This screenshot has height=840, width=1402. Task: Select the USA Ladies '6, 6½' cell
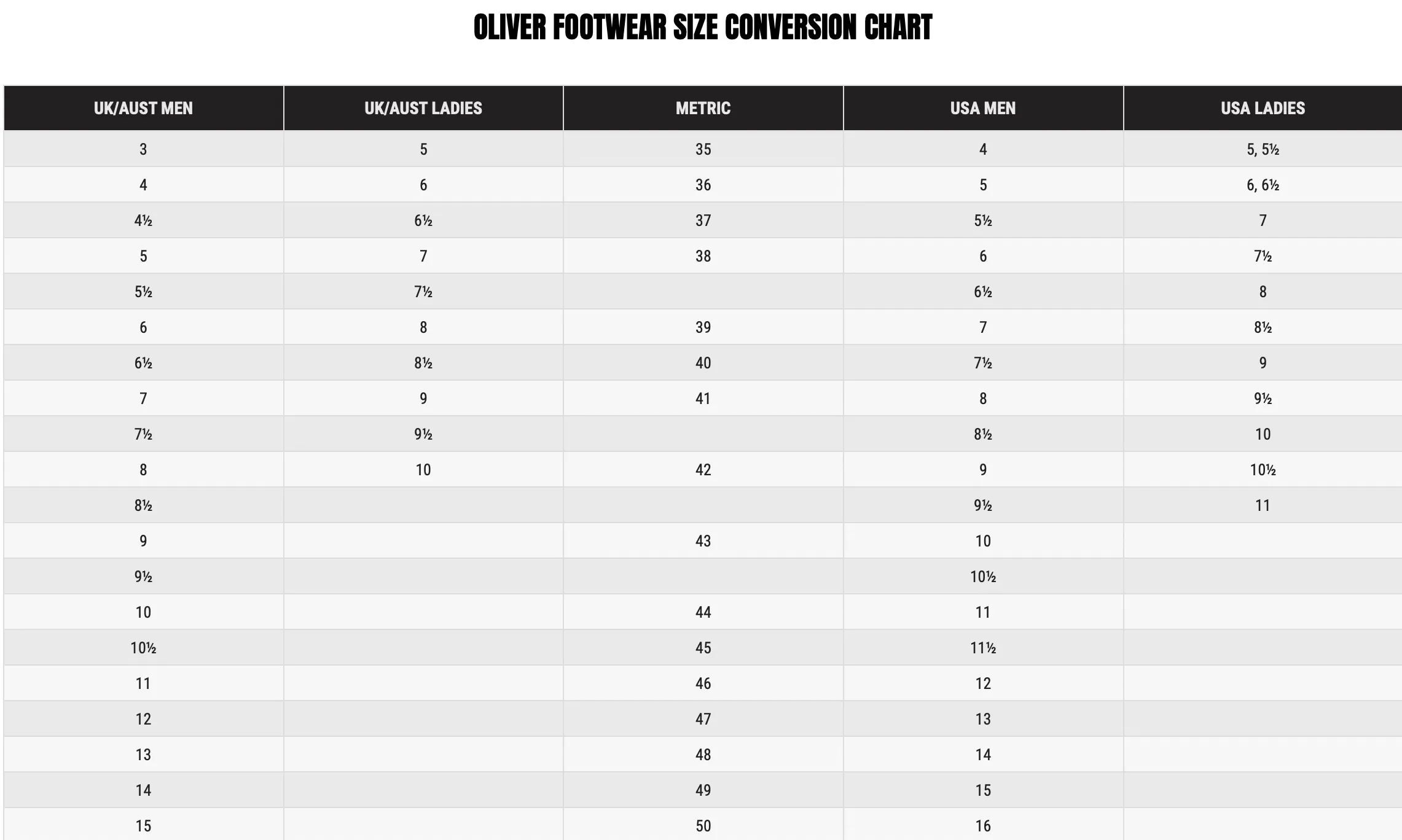[1263, 185]
